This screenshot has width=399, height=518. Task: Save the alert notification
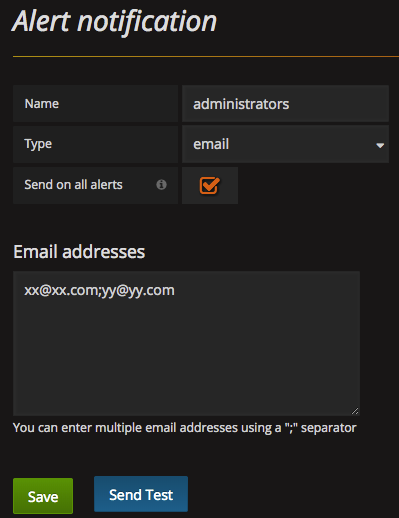43,496
